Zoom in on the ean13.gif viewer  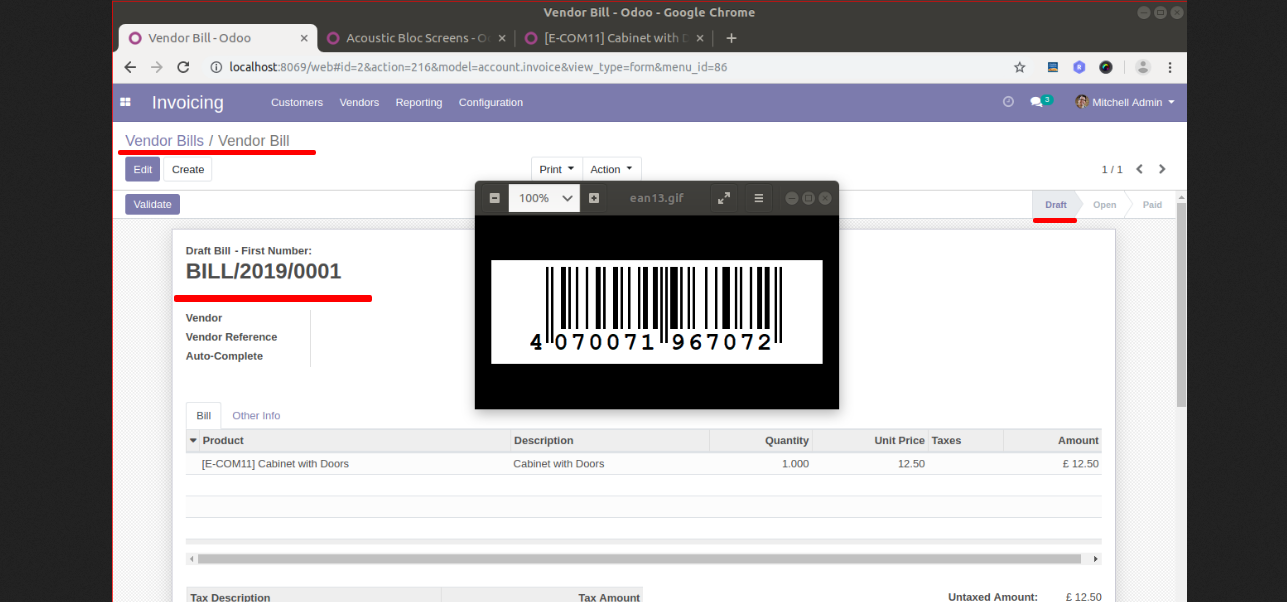[594, 198]
